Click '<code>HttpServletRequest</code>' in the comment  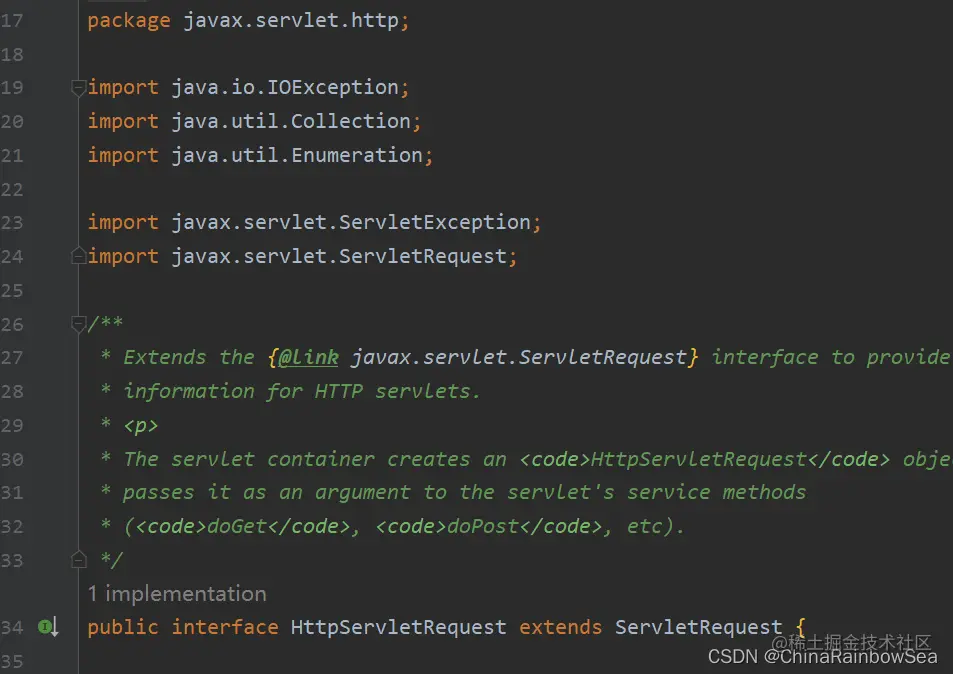point(704,459)
